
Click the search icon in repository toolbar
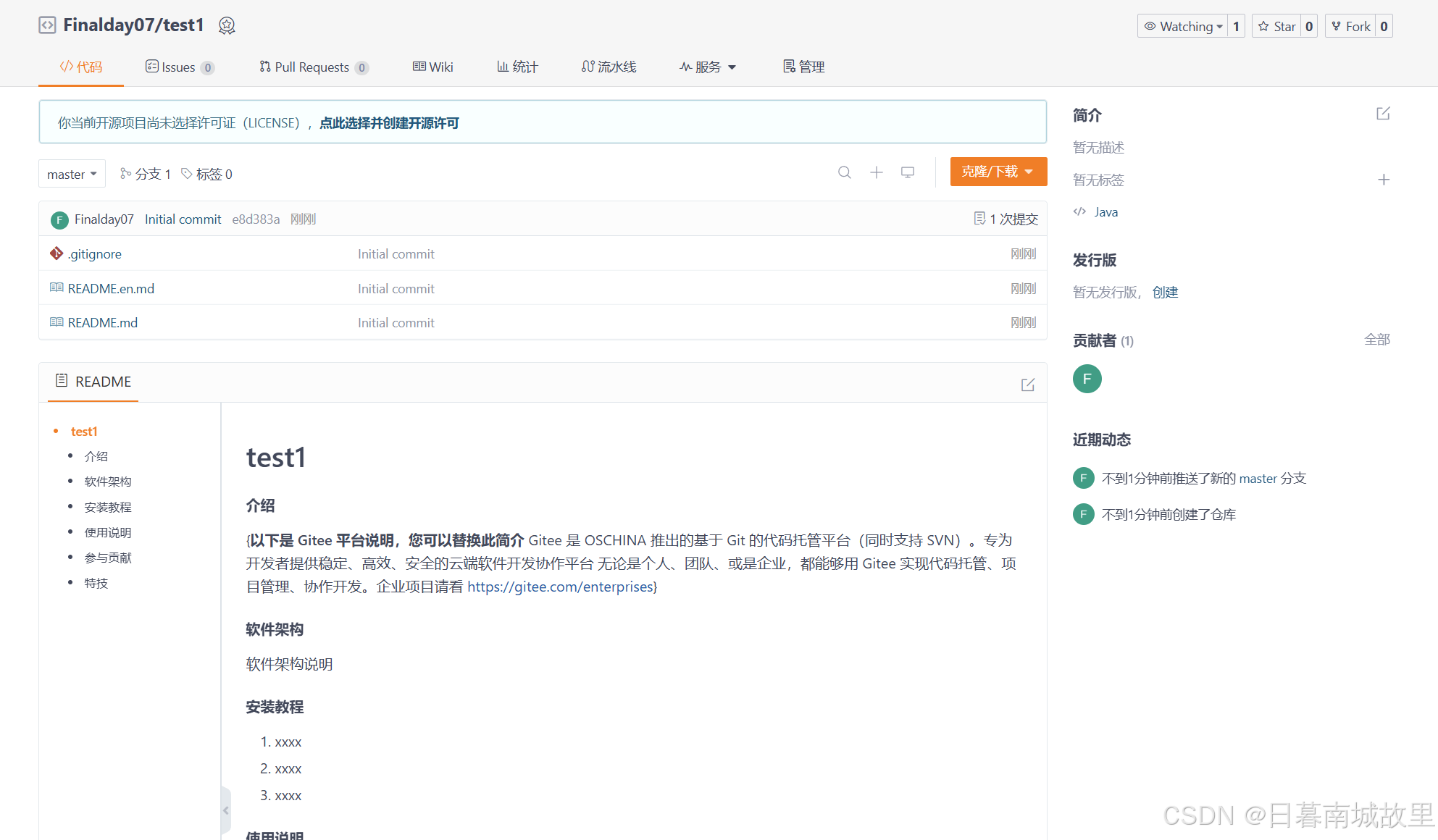pyautogui.click(x=844, y=172)
